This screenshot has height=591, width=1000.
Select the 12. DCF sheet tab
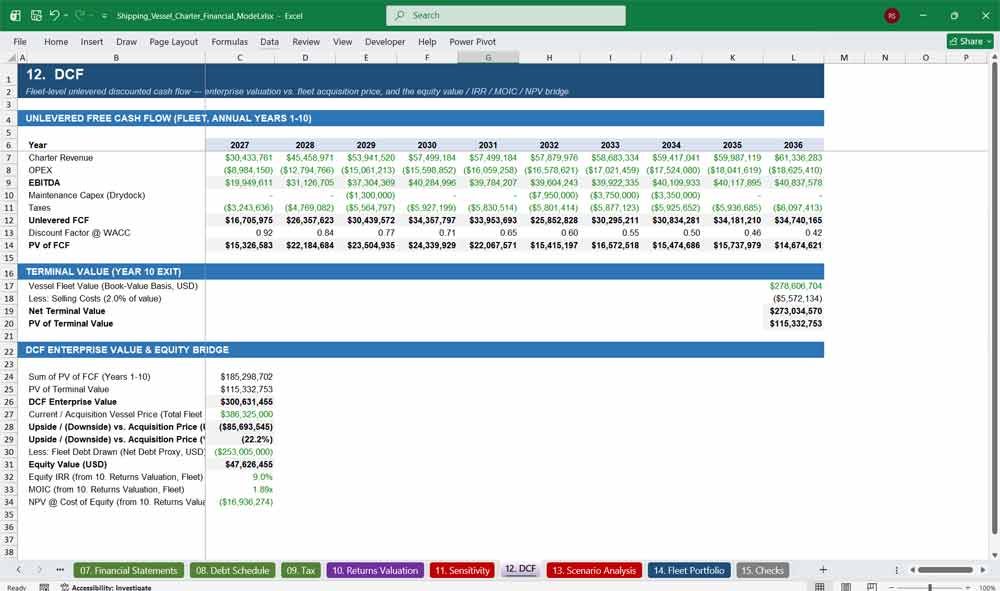tap(520, 569)
